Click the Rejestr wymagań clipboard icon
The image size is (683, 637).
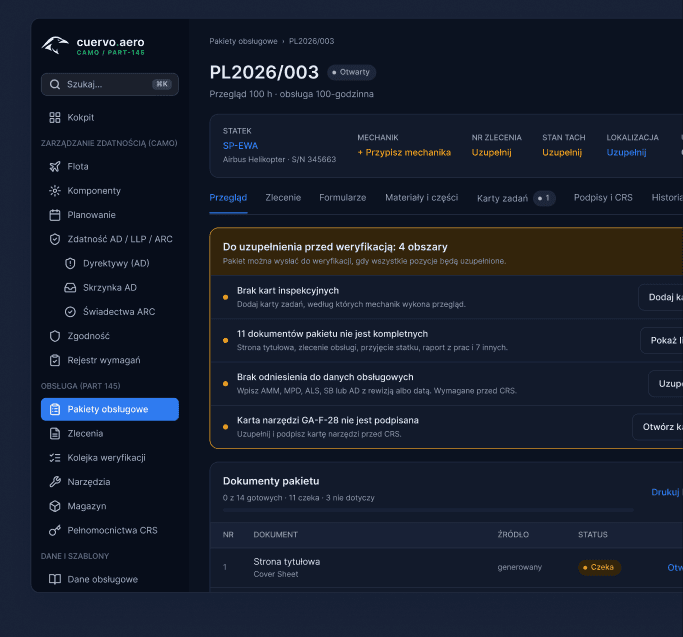tap(55, 360)
